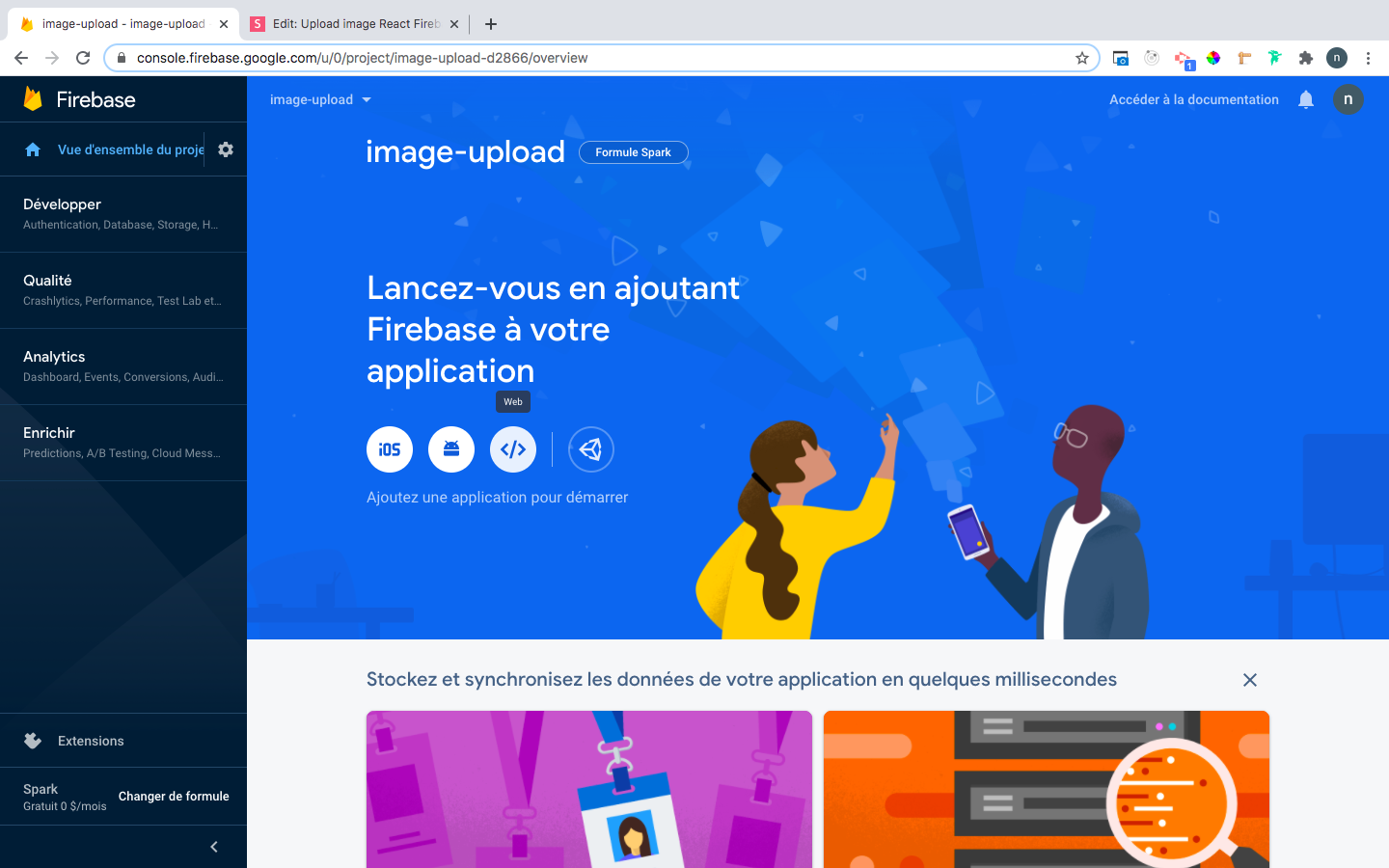Open the account avatar in Firebase header
Viewport: 1389px width, 868px height.
(1348, 99)
